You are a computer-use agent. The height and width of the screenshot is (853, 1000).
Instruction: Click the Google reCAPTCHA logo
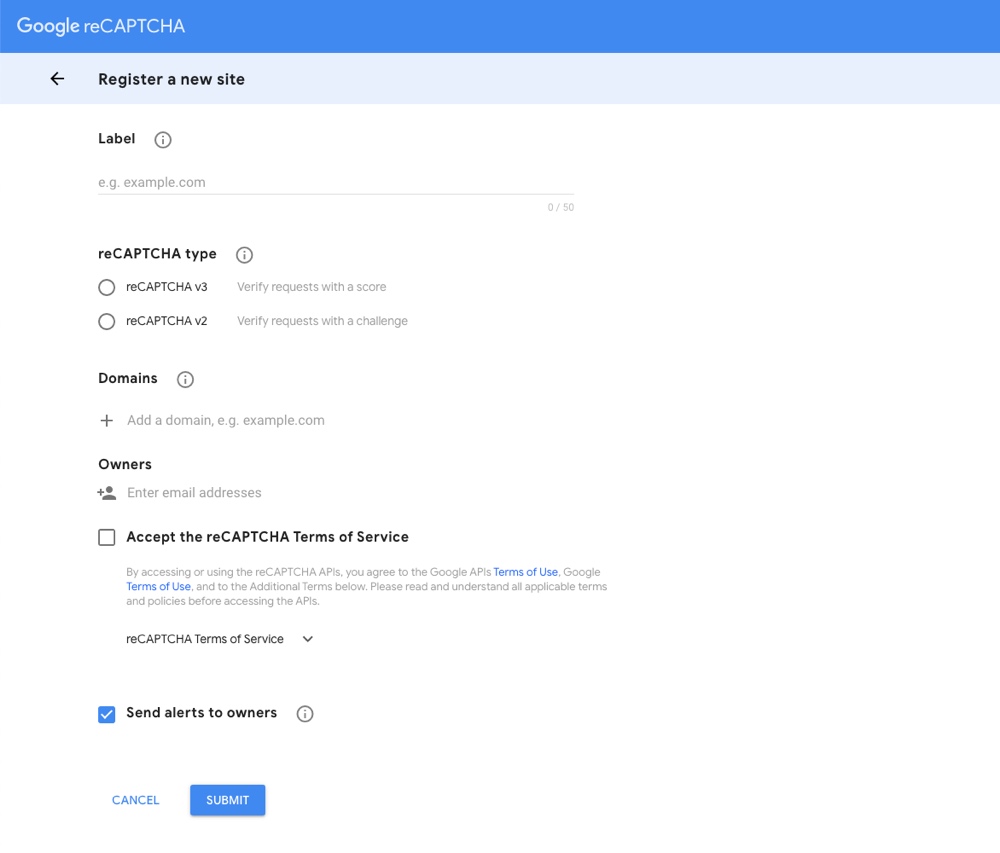click(x=101, y=26)
